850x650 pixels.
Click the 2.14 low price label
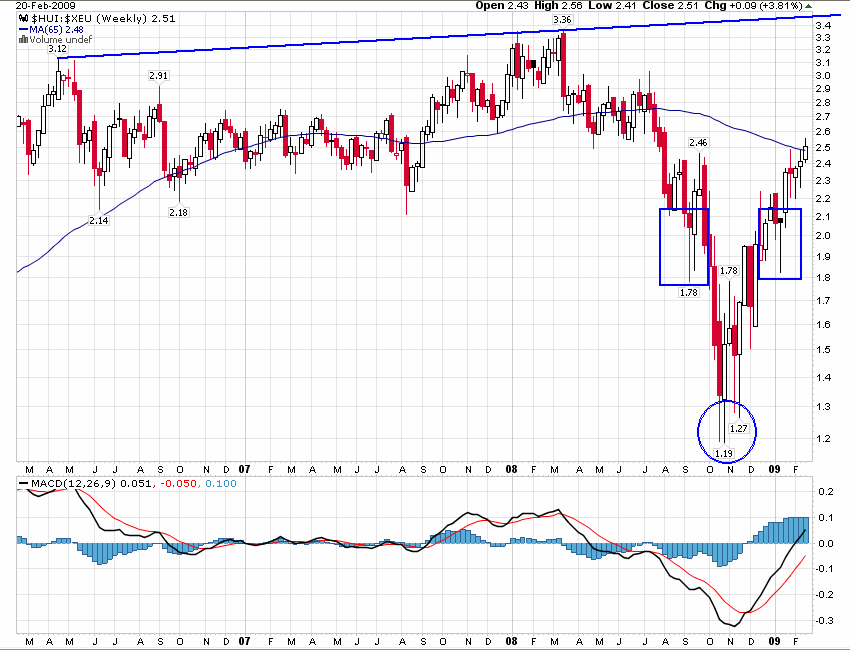(99, 220)
